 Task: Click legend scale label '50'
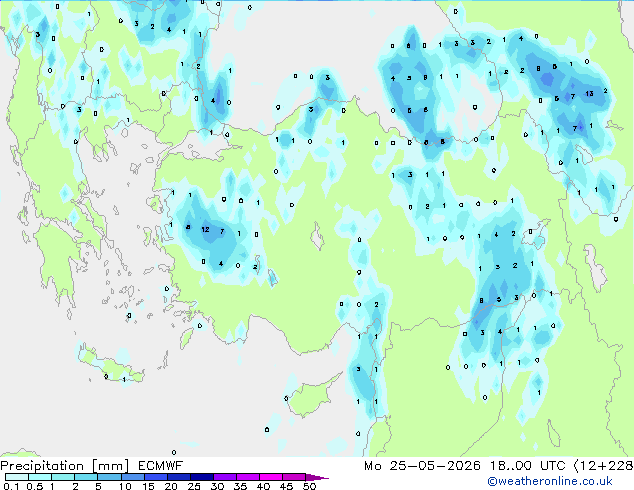click(x=309, y=486)
